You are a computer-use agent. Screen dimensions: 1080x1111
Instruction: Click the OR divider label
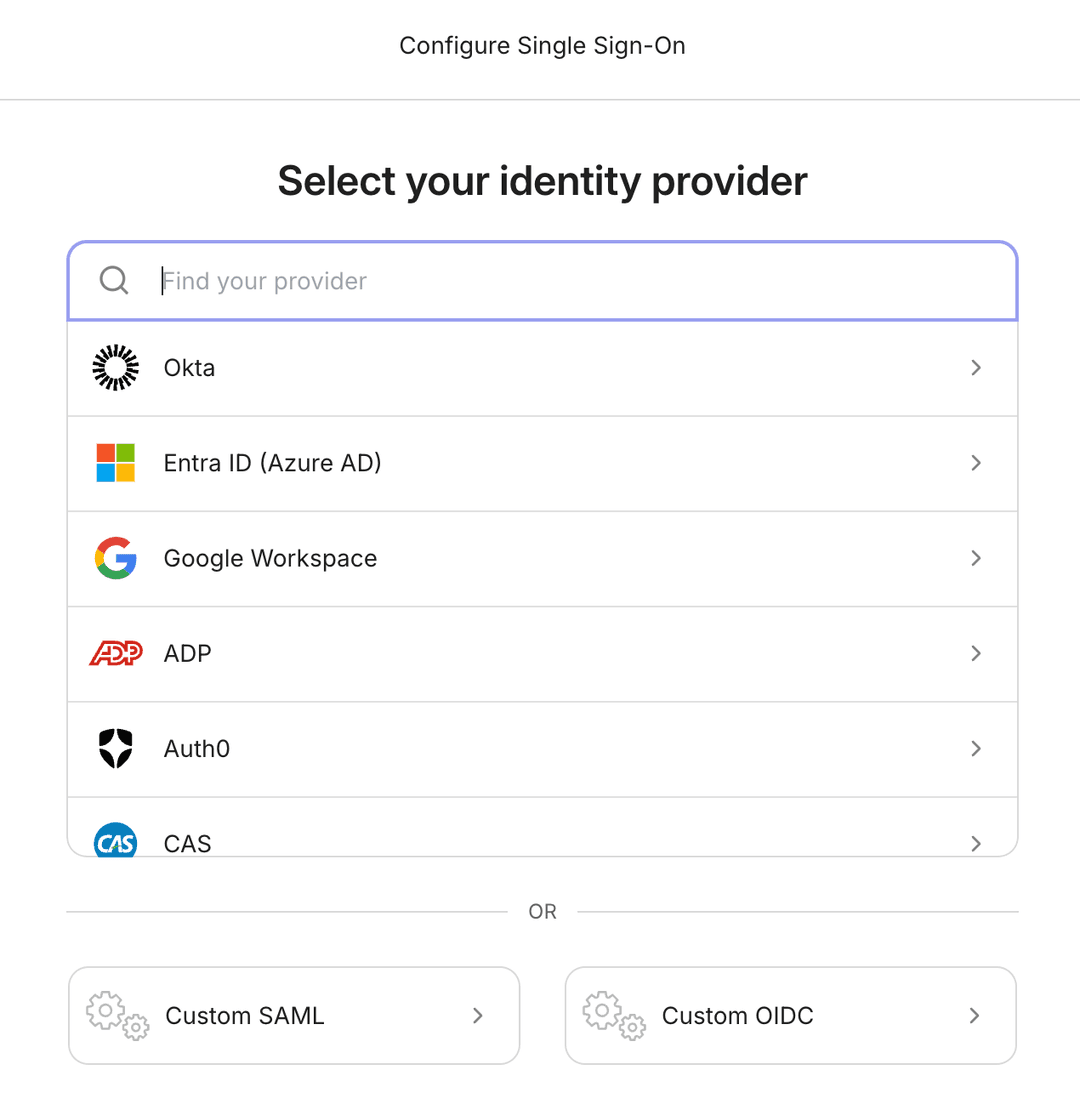coord(542,911)
